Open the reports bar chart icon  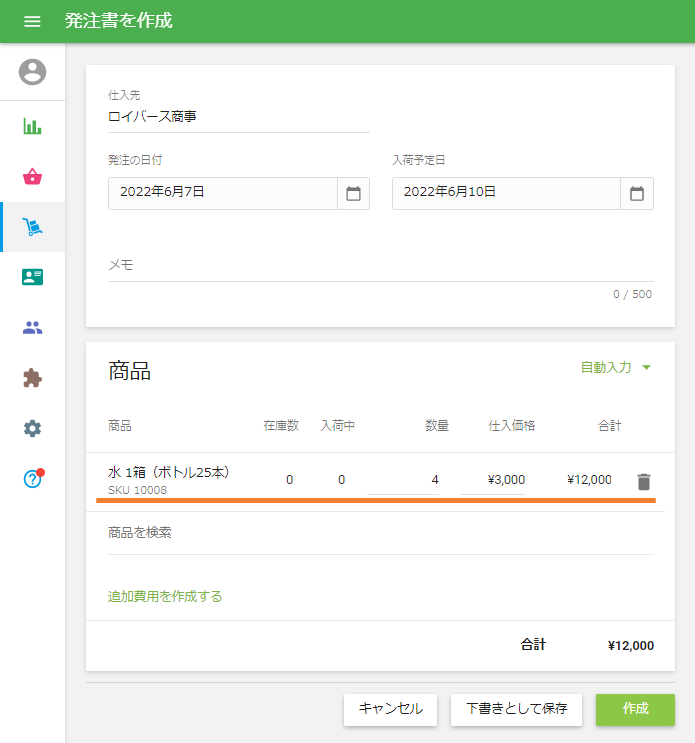point(32,126)
